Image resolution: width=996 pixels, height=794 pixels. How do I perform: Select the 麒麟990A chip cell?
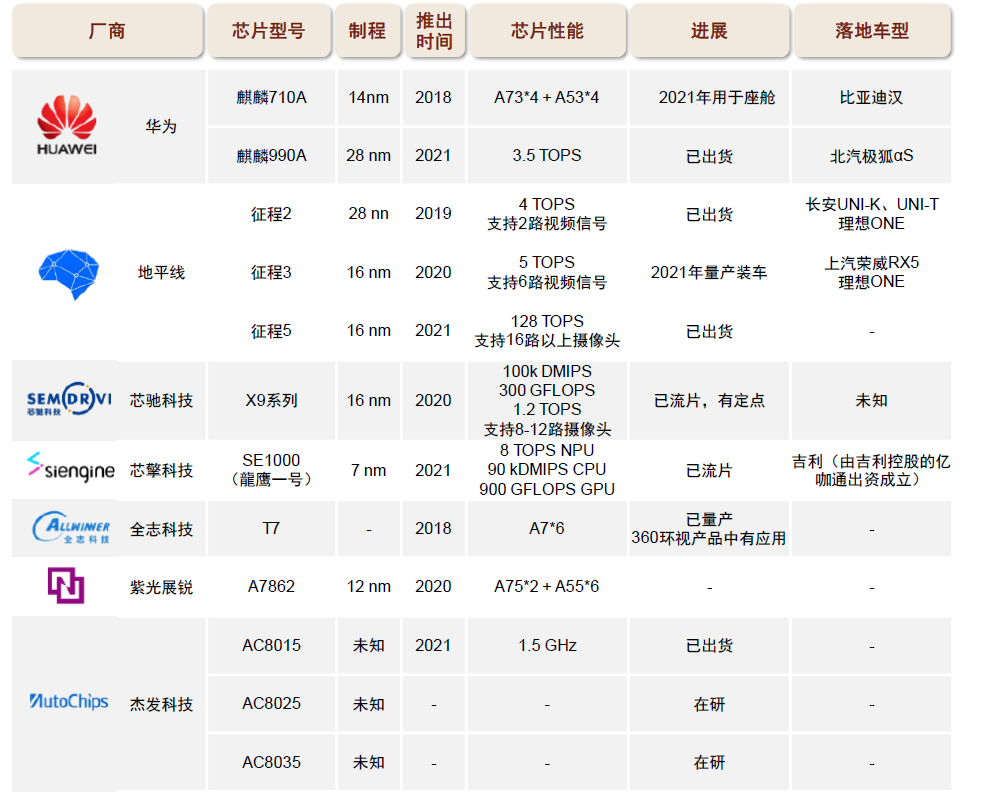pos(271,156)
